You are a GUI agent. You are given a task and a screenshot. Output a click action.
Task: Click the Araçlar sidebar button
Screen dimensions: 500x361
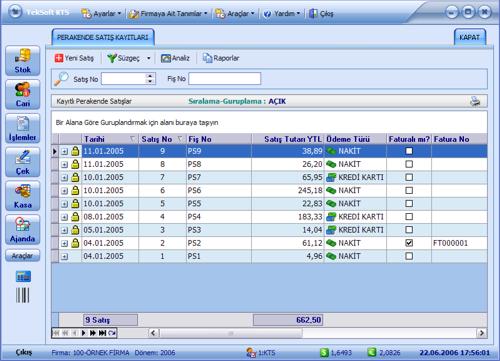pyautogui.click(x=23, y=256)
